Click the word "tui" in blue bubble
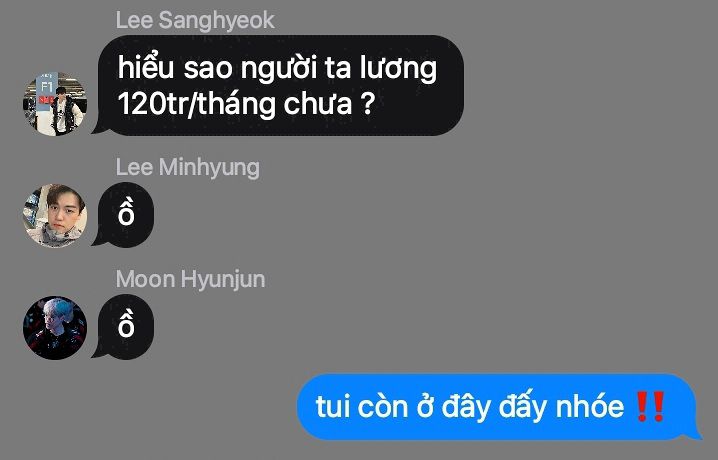The height and width of the screenshot is (460, 718). pyautogui.click(x=332, y=406)
